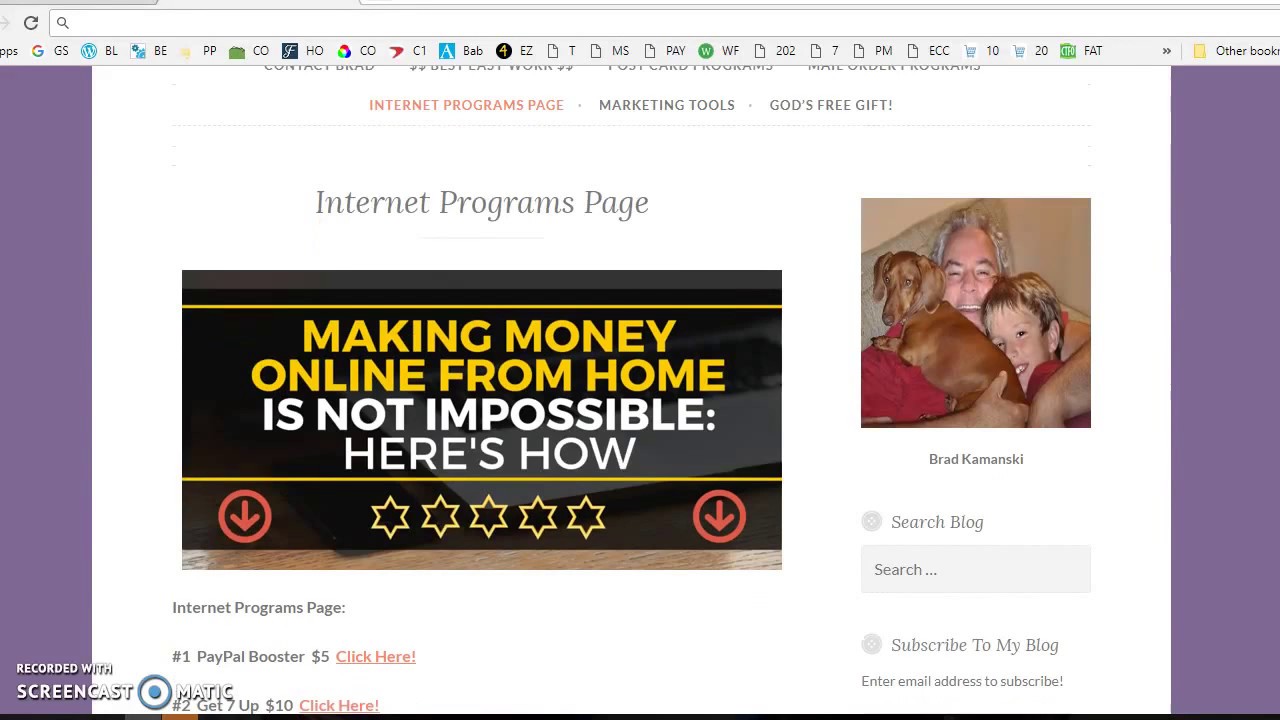Click the Internet Programs Page title heading

(x=482, y=202)
